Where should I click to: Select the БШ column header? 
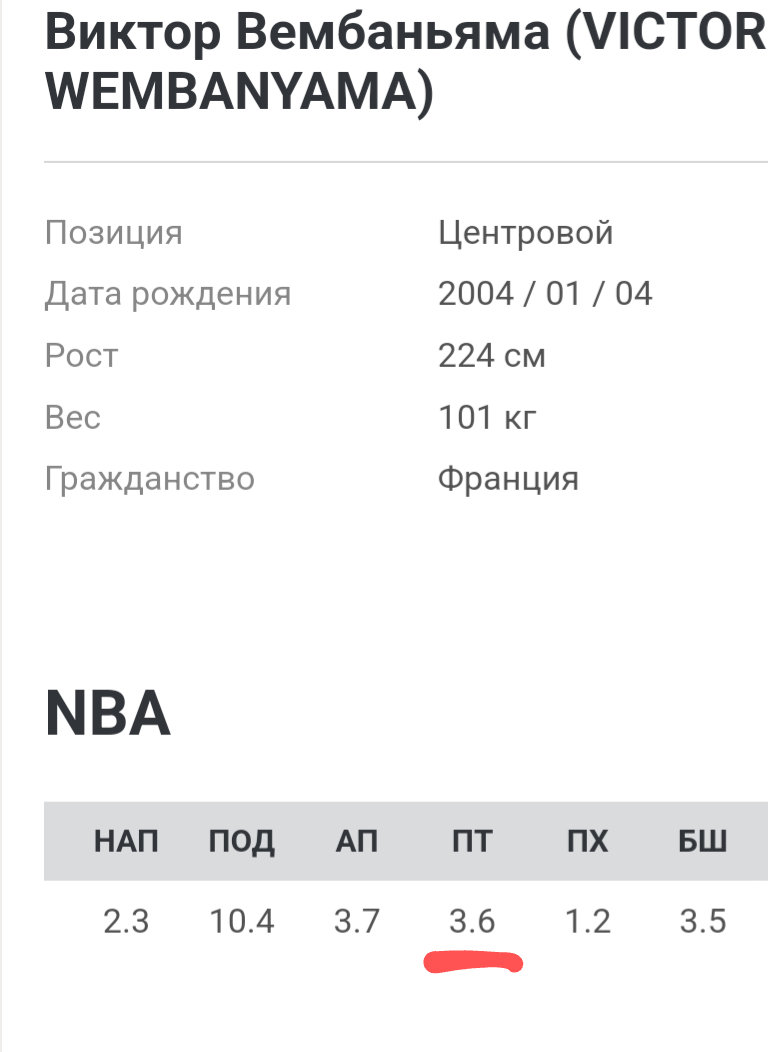click(703, 842)
